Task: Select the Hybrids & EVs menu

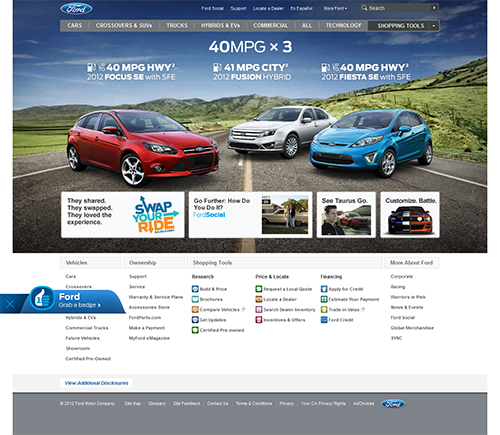Action: click(x=220, y=26)
